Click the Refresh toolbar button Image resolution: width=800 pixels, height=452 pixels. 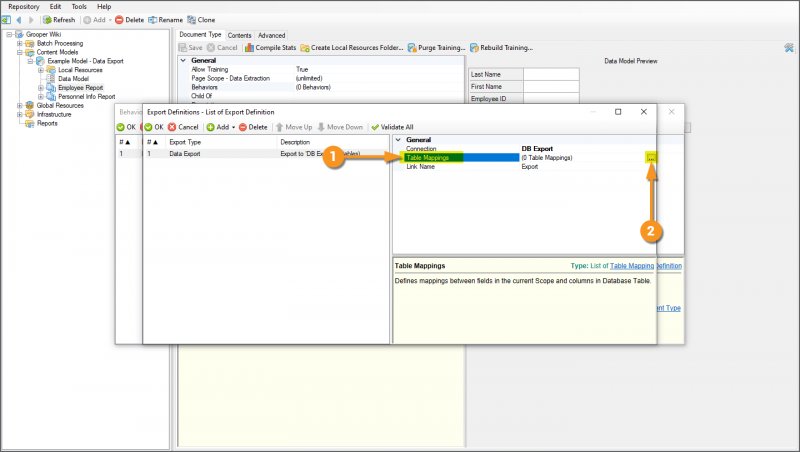tap(59, 20)
